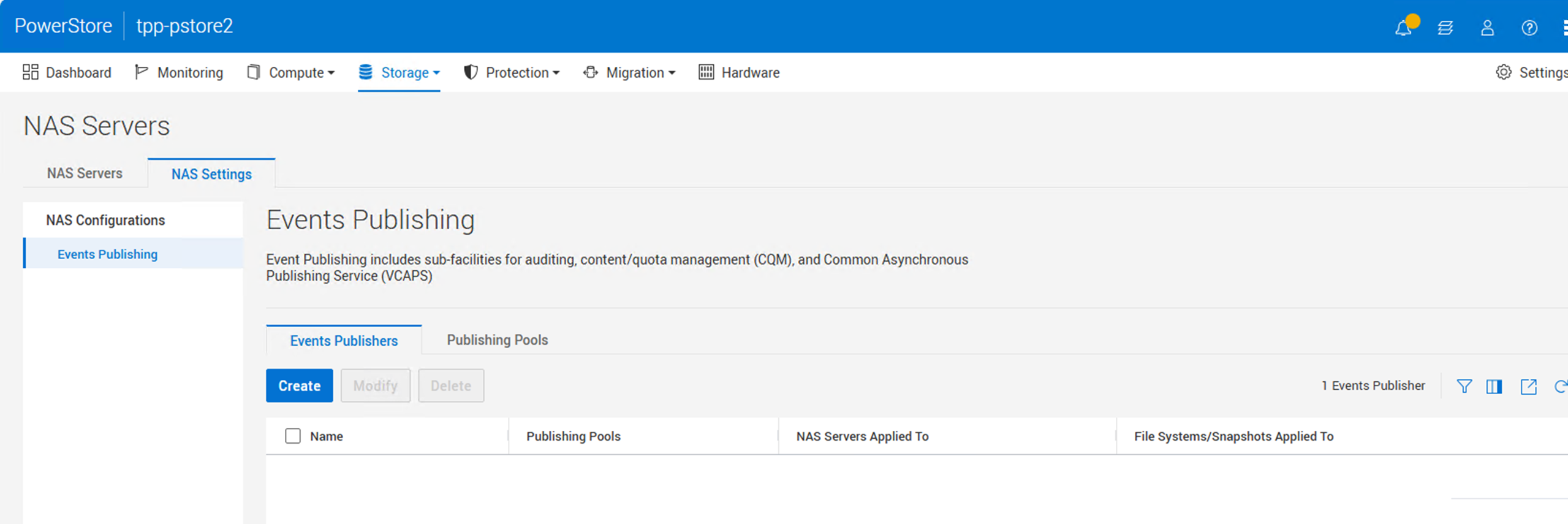The width and height of the screenshot is (1568, 524).
Task: Click the Dashboard grid icon
Action: point(31,72)
